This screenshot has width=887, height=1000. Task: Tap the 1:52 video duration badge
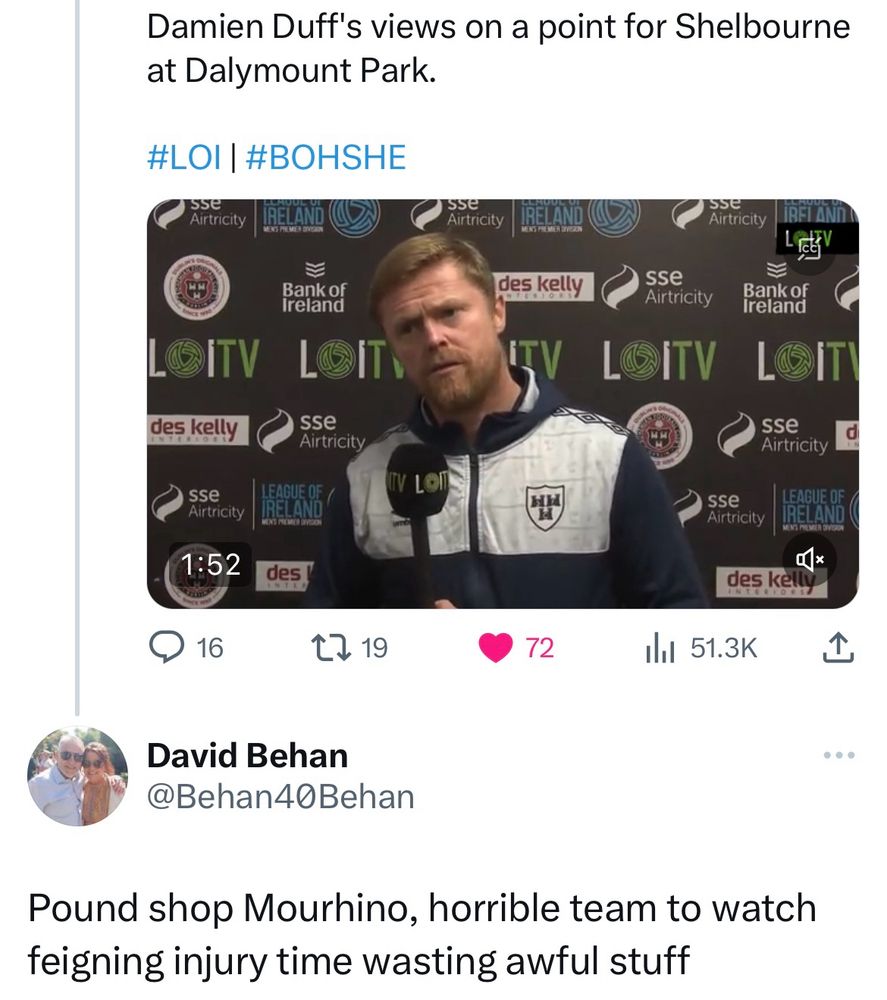coord(210,564)
